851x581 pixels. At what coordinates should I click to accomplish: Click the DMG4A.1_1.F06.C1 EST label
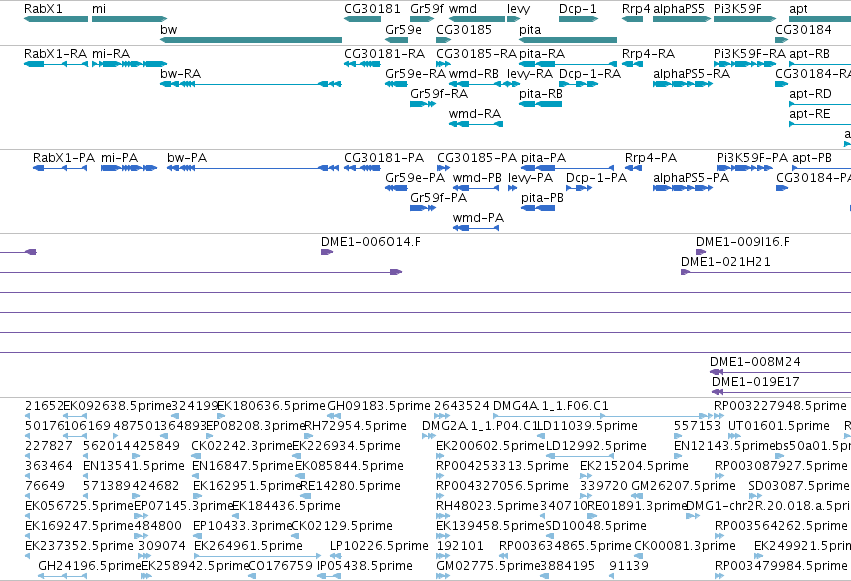[x=550, y=406]
